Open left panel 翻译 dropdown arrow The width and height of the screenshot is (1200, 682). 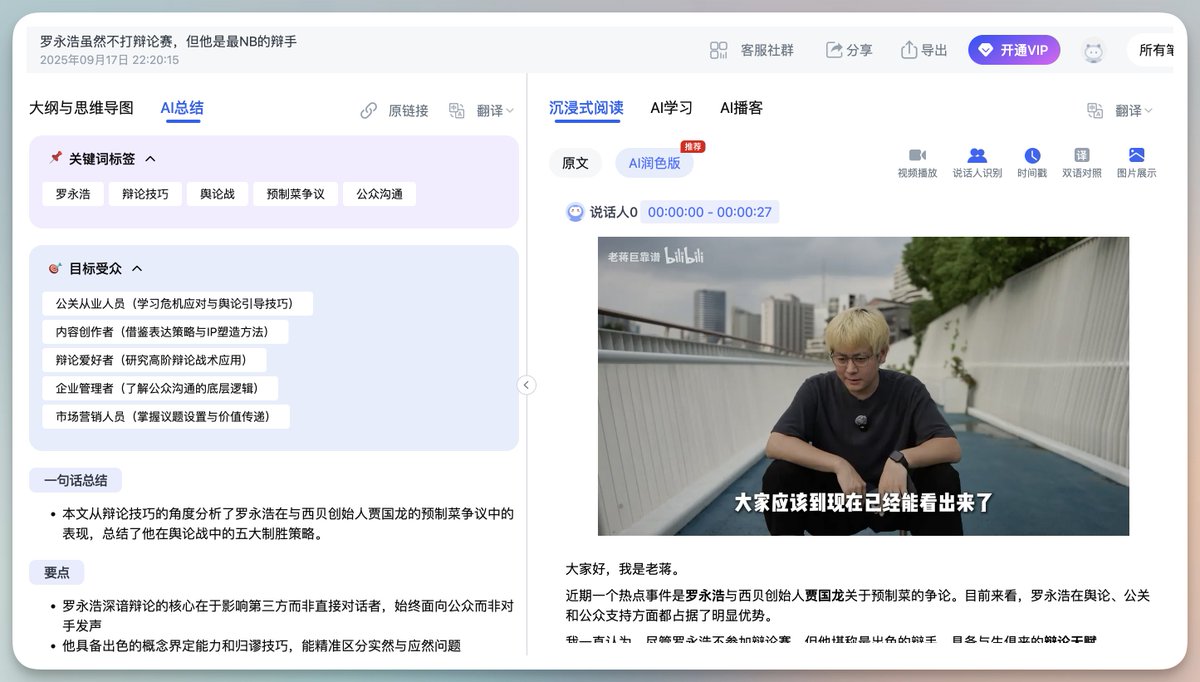click(x=510, y=111)
